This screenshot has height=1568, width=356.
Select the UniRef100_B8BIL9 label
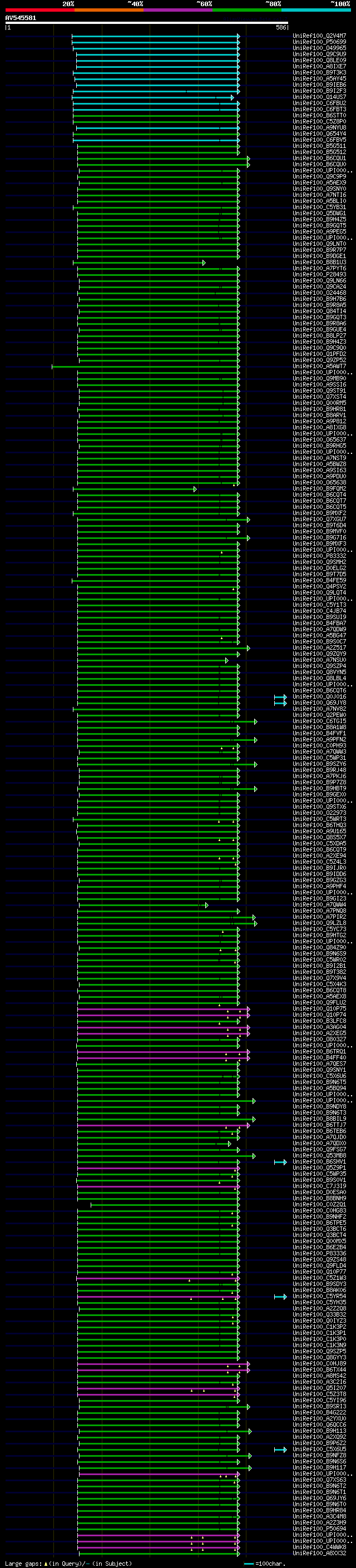[x=319, y=1119]
